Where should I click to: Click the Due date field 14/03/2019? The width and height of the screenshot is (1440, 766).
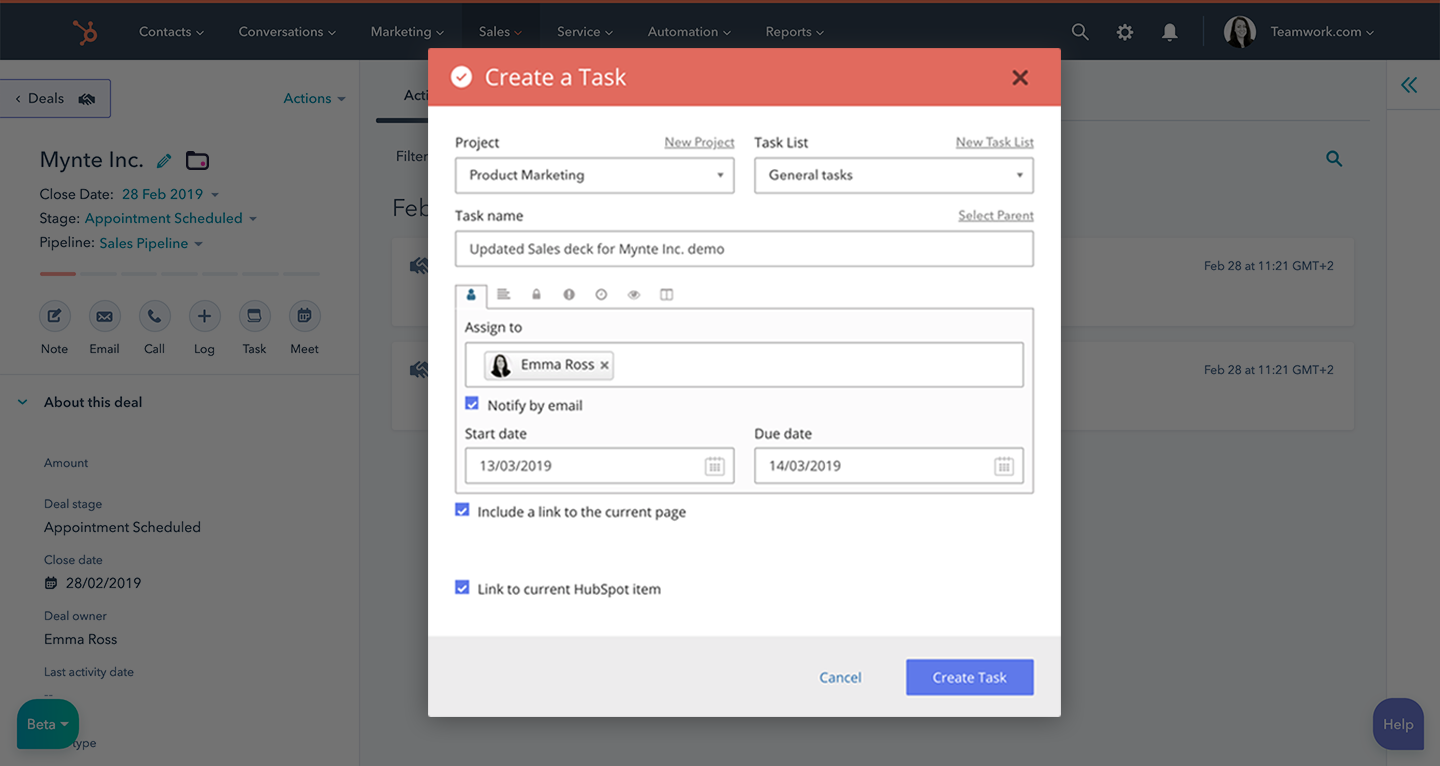(x=889, y=466)
